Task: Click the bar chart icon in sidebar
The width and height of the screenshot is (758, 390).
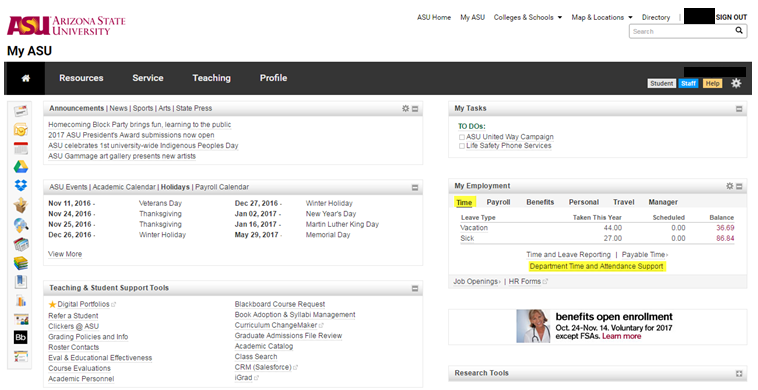Action: [x=21, y=301]
